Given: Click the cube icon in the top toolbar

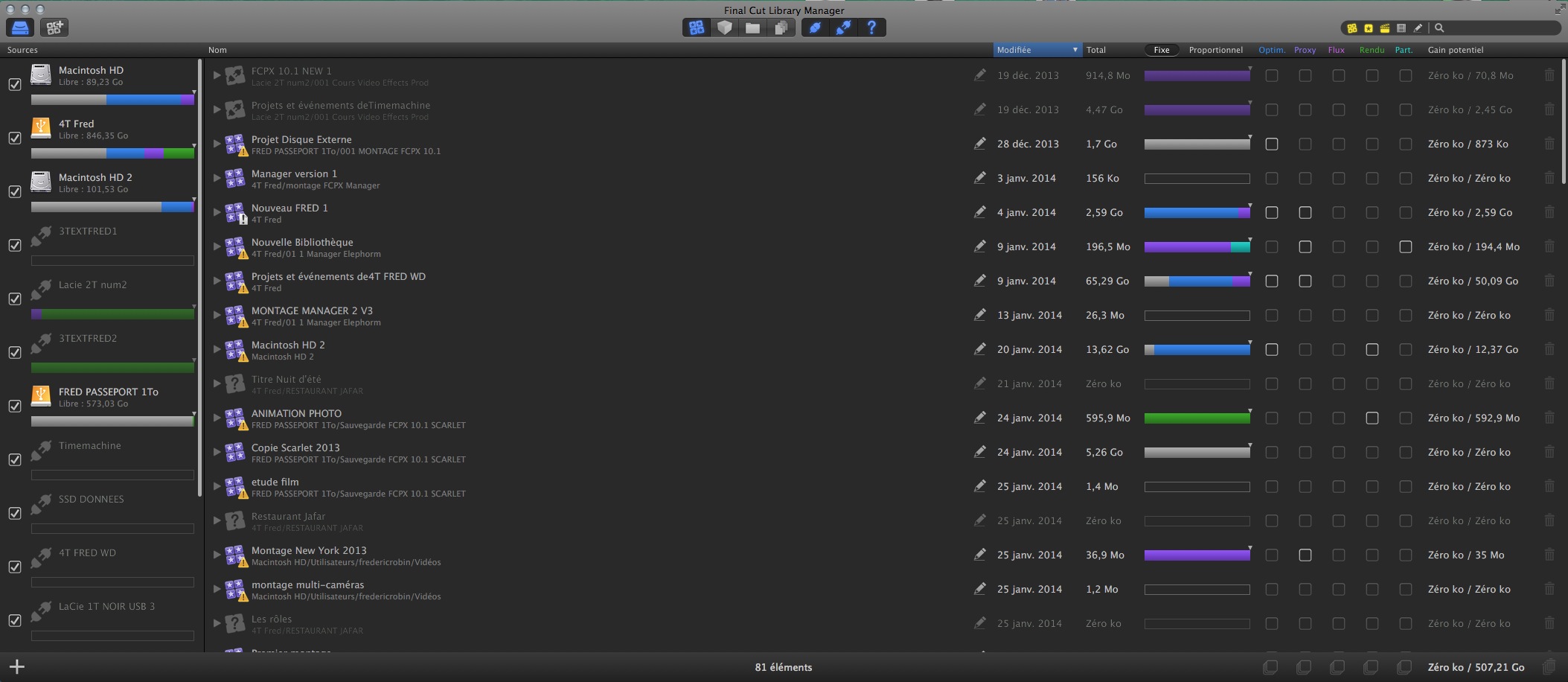Looking at the screenshot, I should click(726, 28).
